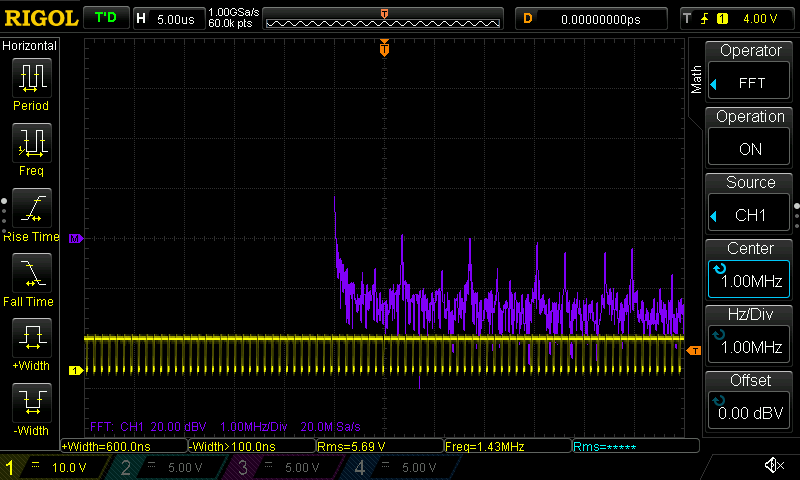Select the +Width measurement icon
This screenshot has height=480, width=800.
tap(31, 339)
